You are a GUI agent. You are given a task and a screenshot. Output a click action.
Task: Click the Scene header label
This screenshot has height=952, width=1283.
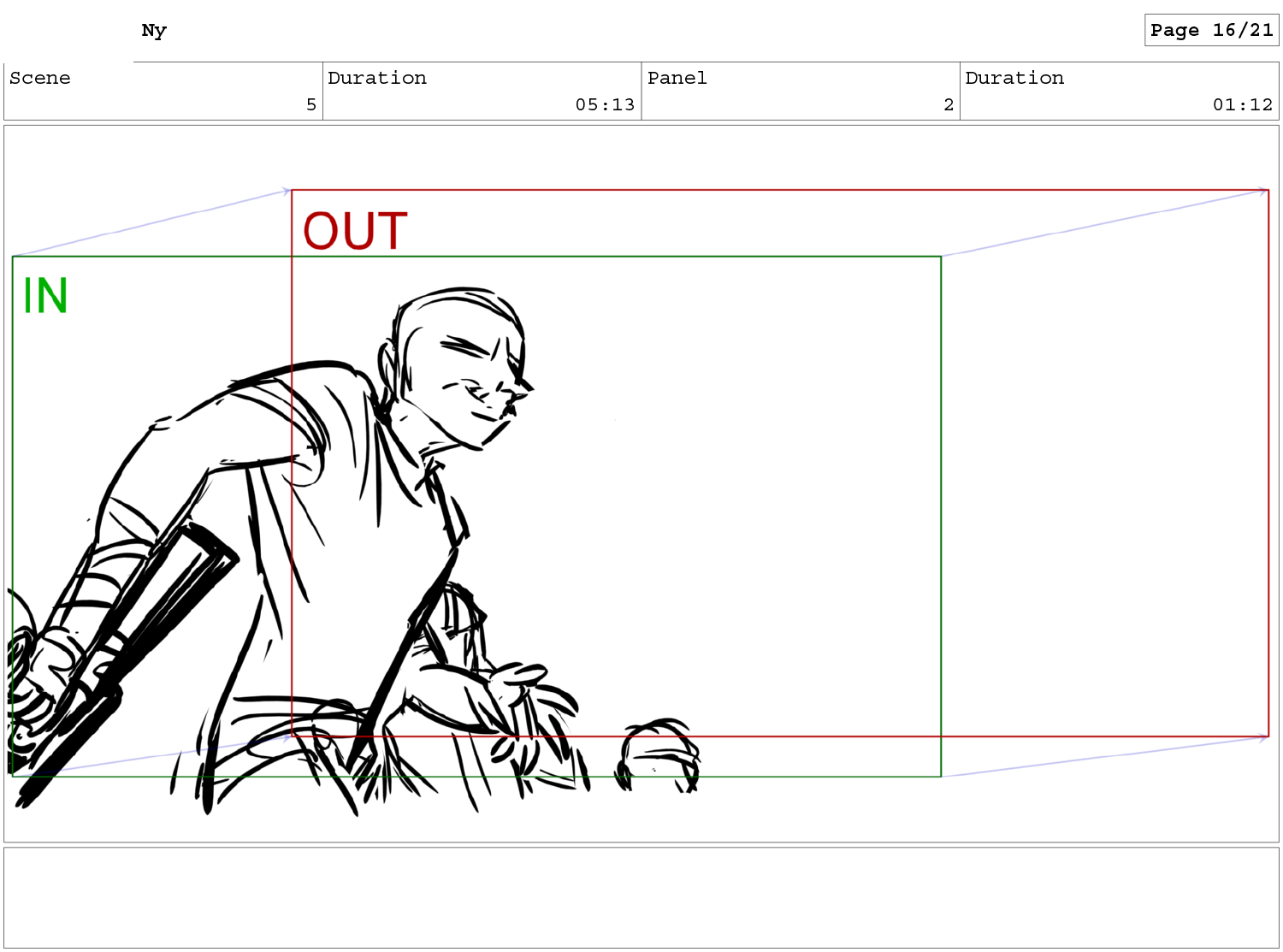coord(40,78)
